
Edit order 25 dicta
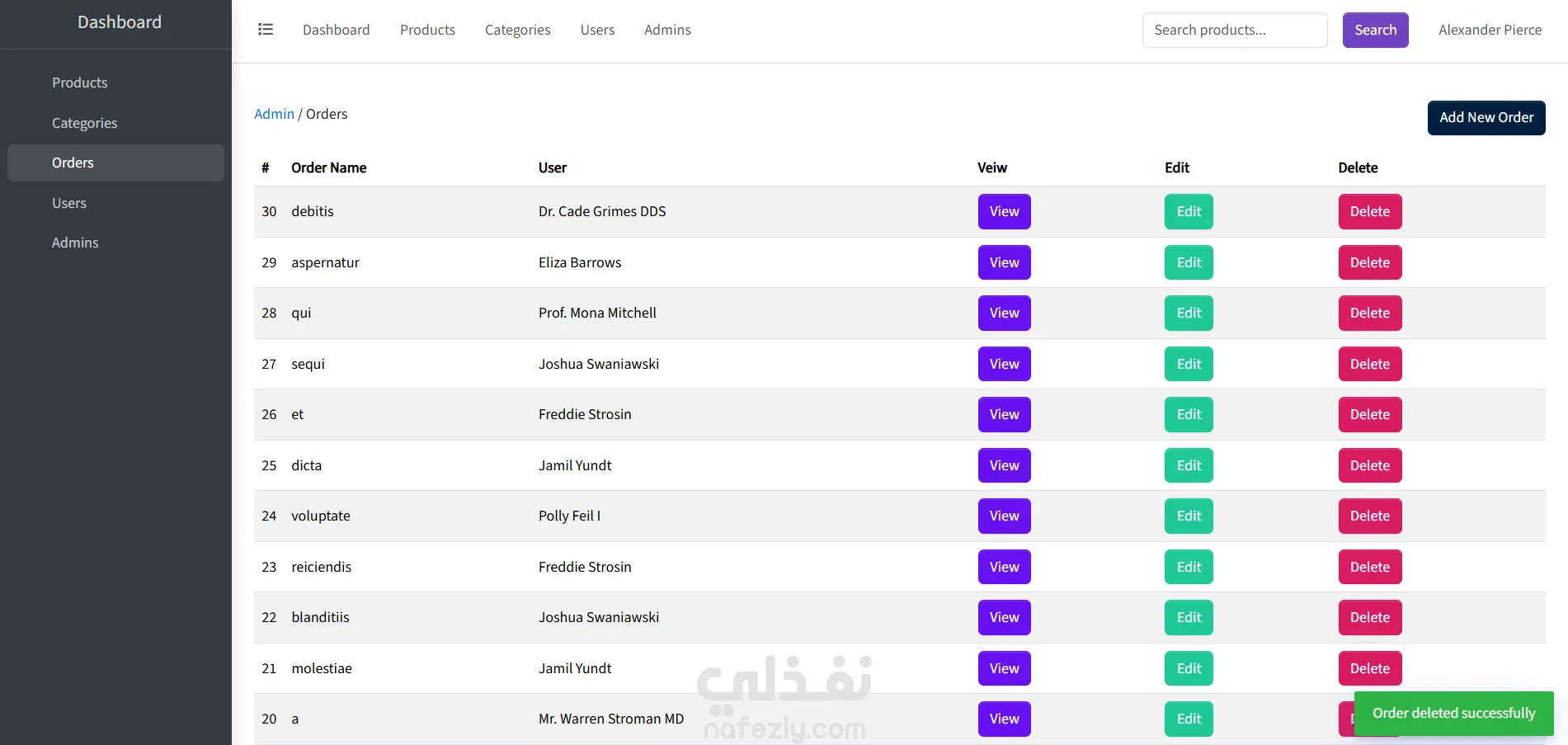coord(1189,465)
